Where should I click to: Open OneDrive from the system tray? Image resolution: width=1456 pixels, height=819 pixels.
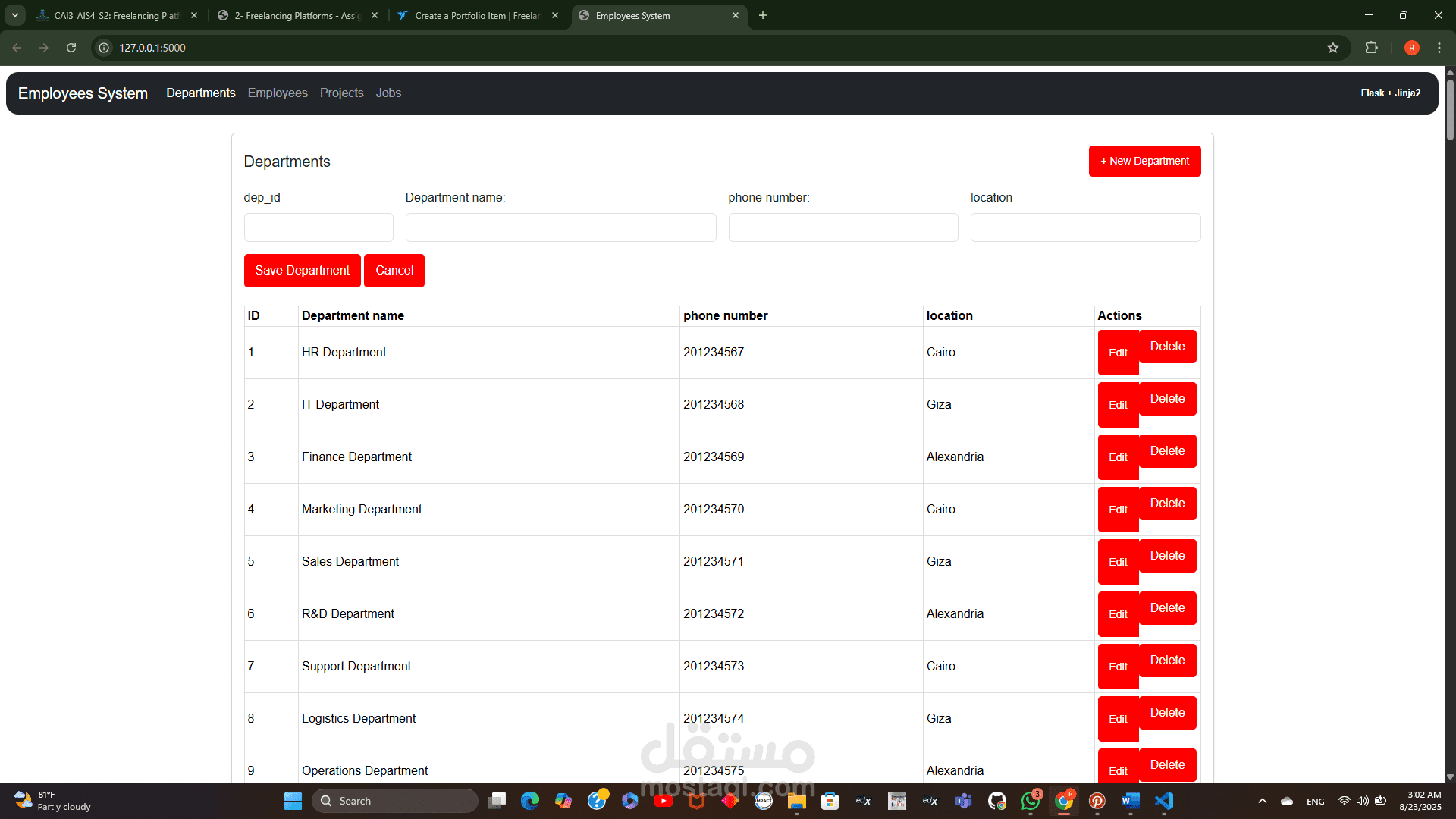[1287, 801]
